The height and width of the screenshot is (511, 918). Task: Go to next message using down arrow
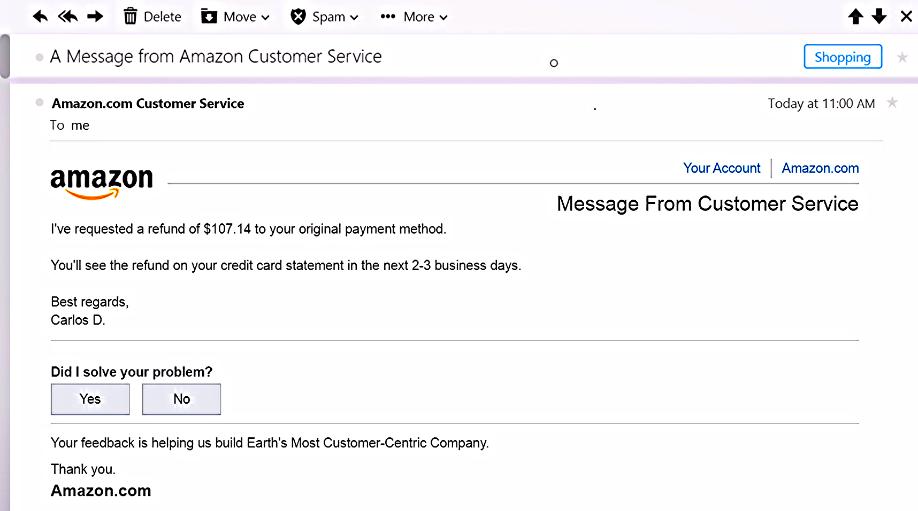click(x=879, y=16)
